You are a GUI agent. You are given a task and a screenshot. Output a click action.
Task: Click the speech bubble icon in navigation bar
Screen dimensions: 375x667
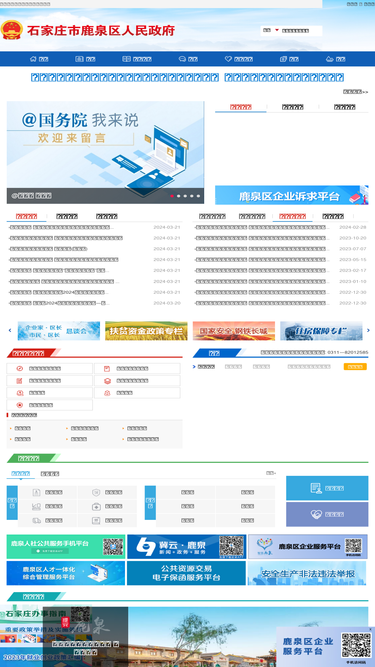[182, 59]
